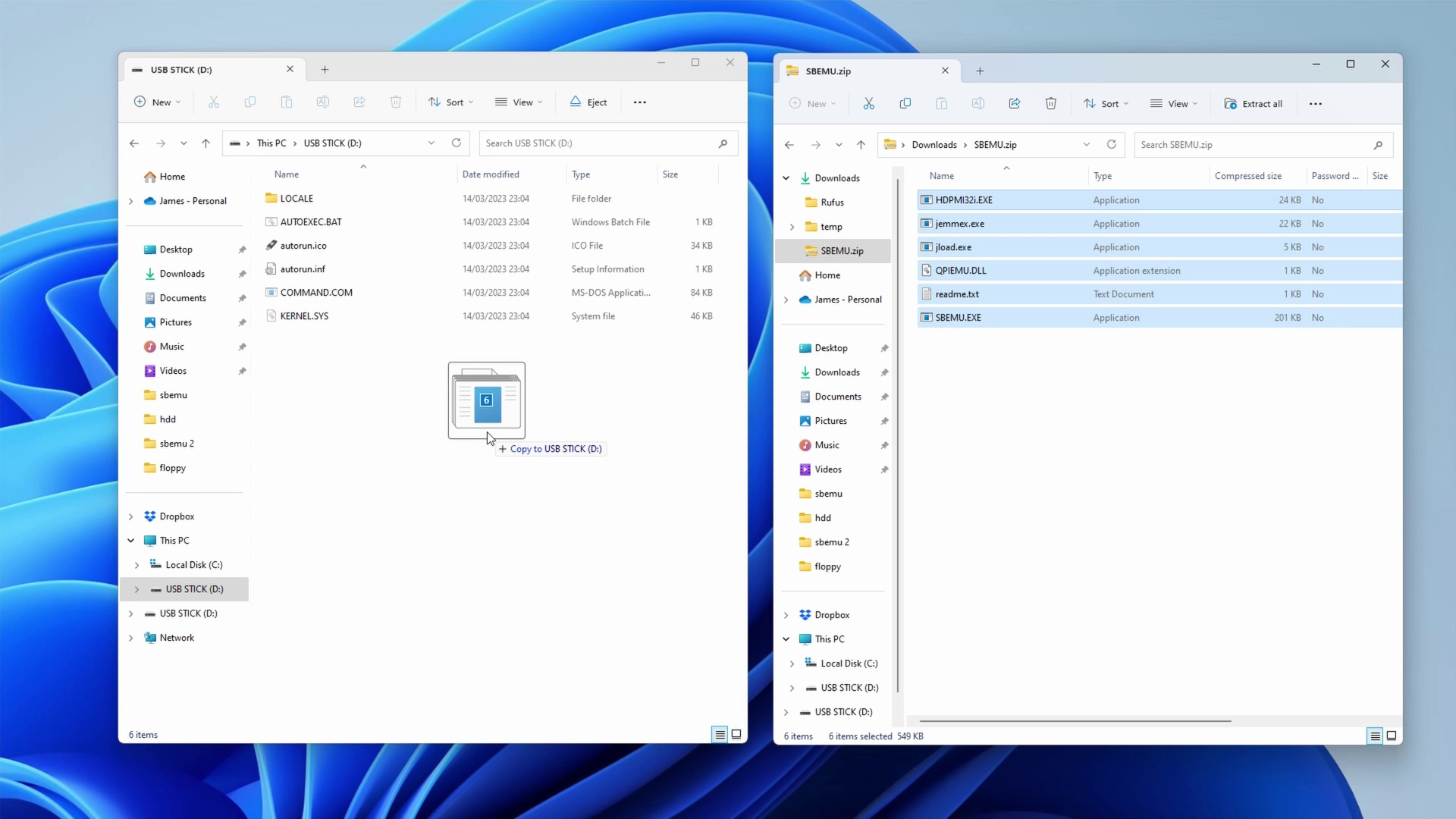Click Delete trash icon in SBEMU.zip window
The height and width of the screenshot is (819, 1456).
1050,104
